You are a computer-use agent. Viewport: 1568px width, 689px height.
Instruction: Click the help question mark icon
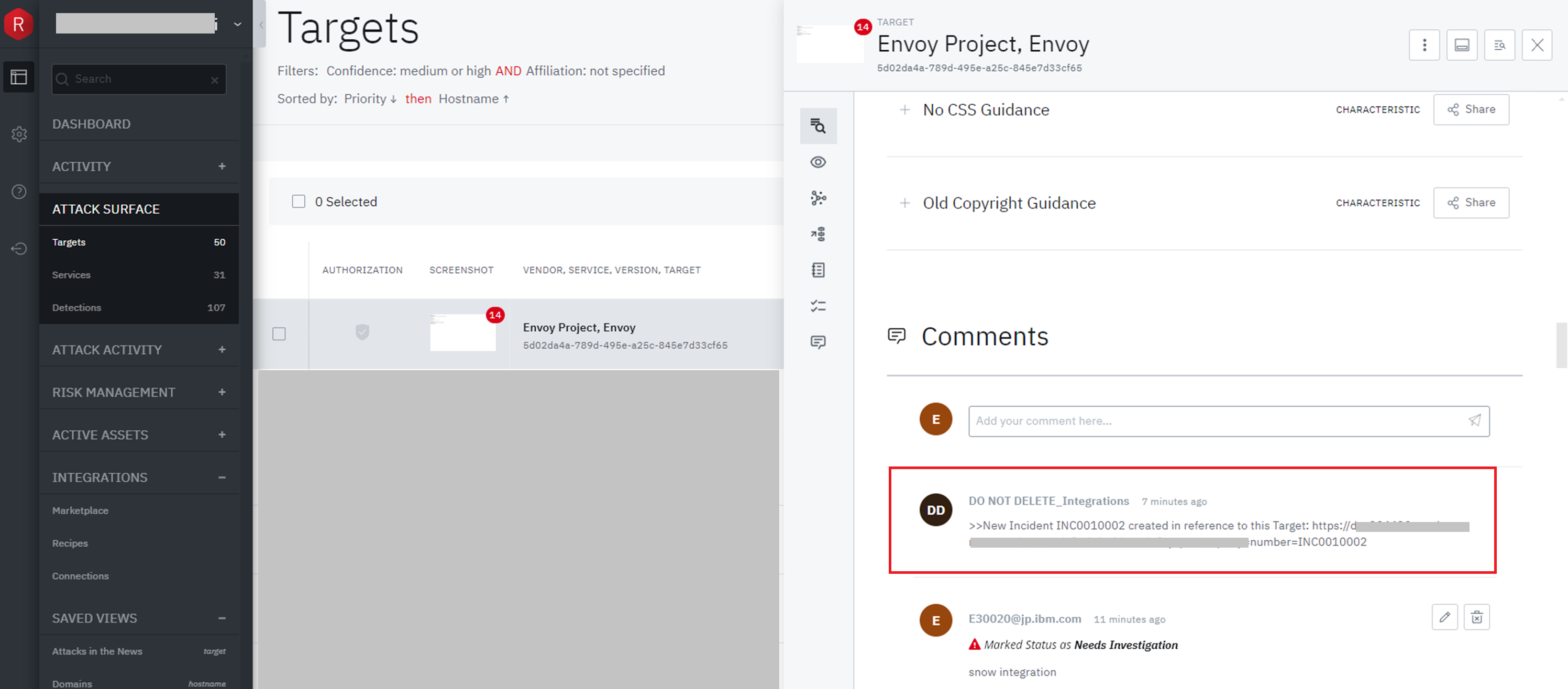click(19, 192)
